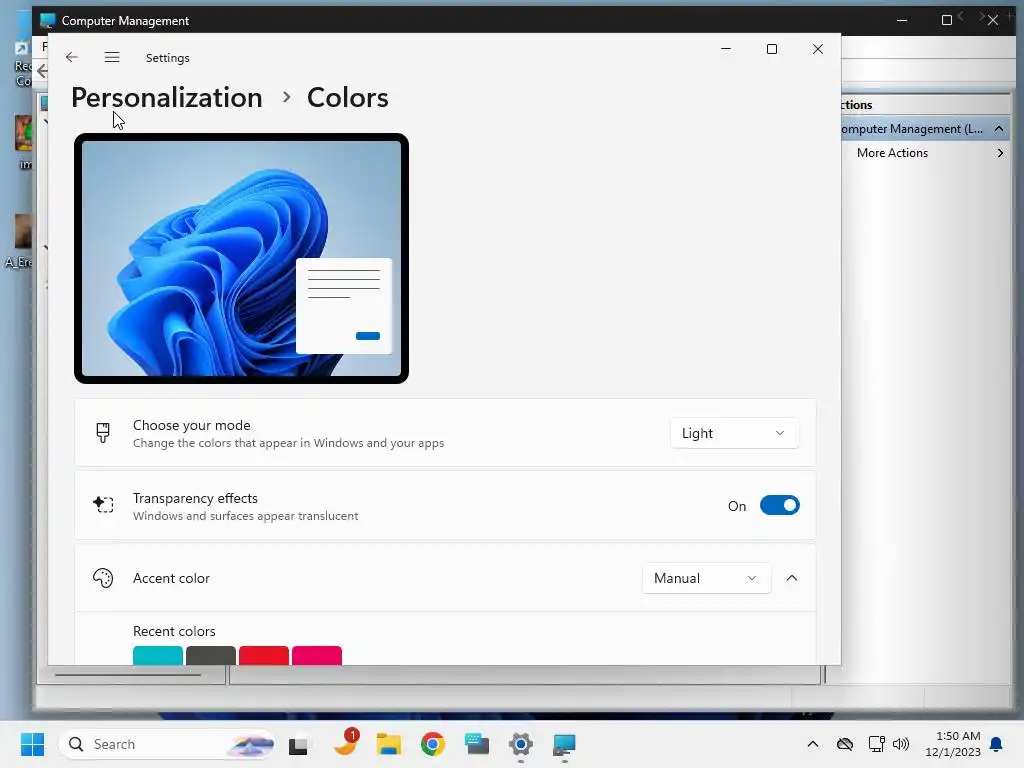Viewport: 1024px width, 768px height.
Task: Select the red recent color swatch
Action: [264, 655]
